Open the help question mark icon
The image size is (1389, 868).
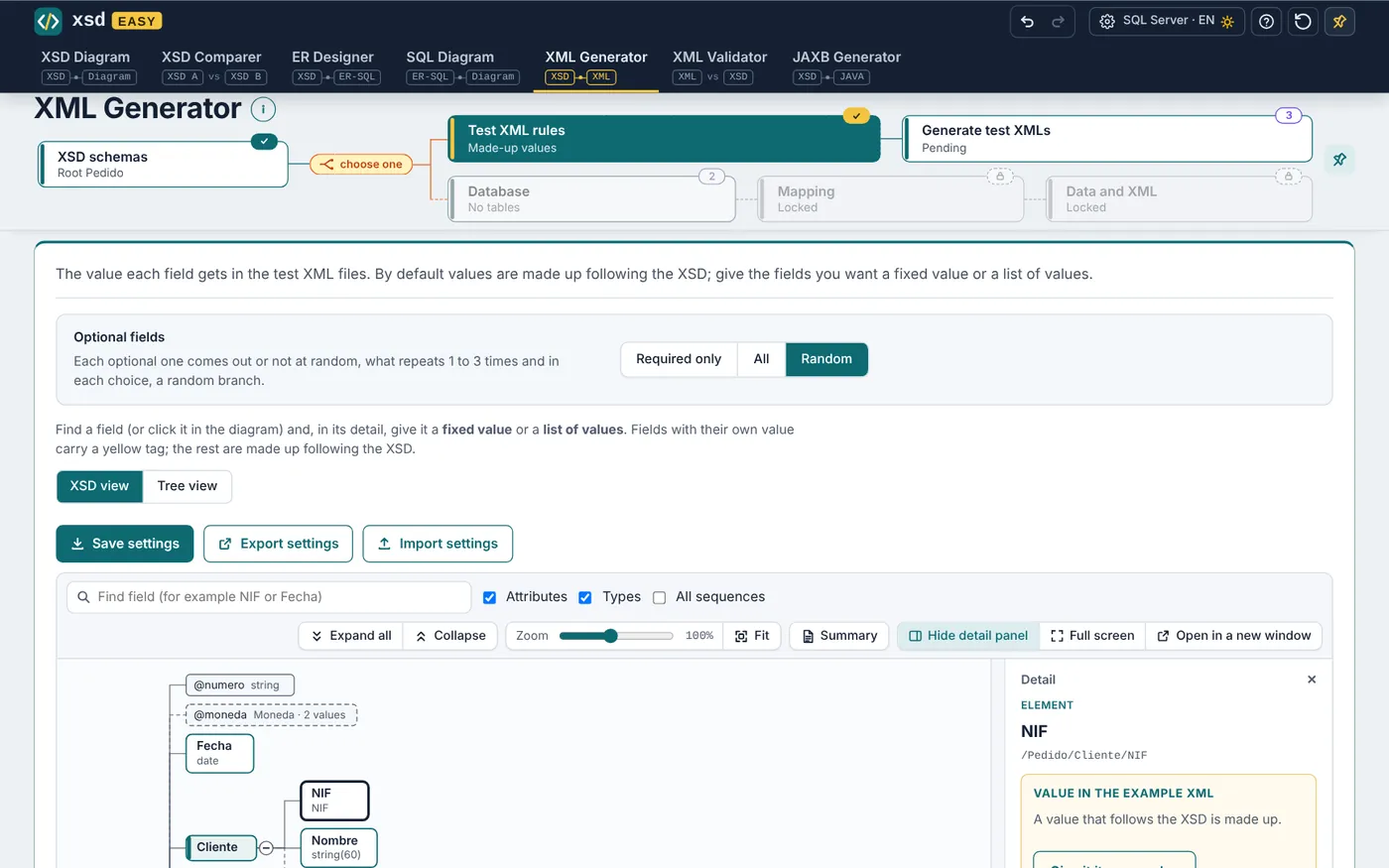(x=1266, y=22)
